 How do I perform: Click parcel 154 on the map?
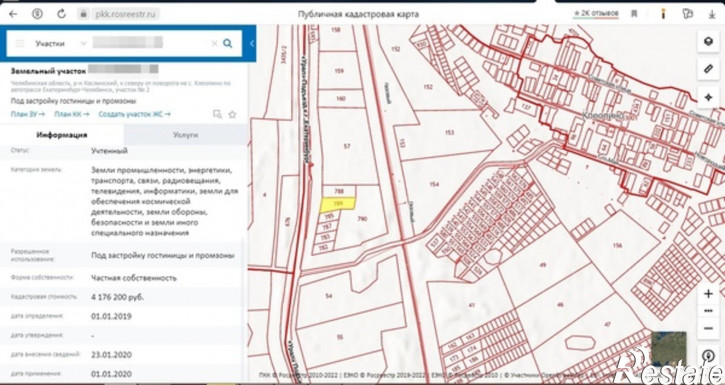434,184
